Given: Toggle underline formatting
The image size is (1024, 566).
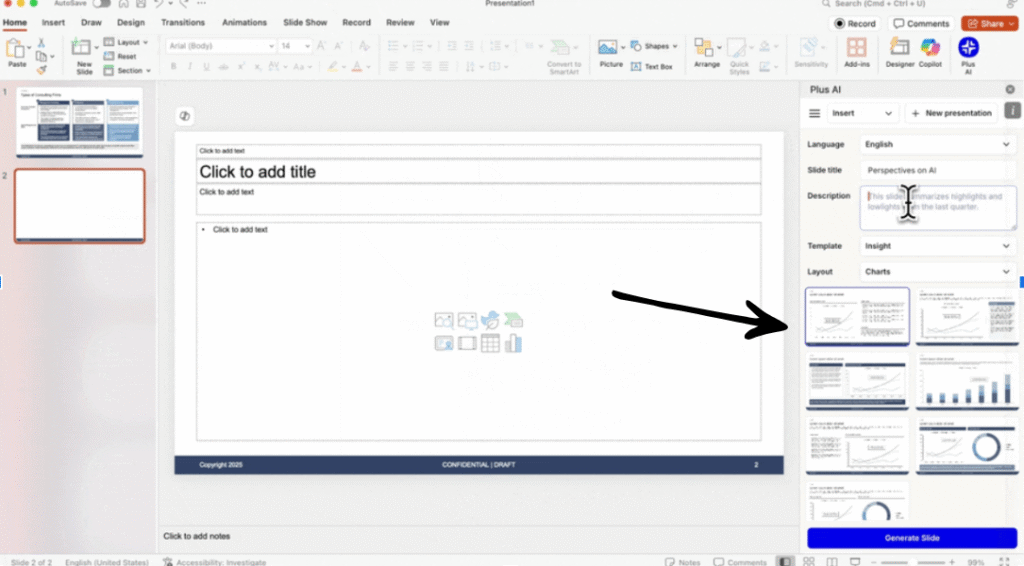Looking at the screenshot, I should coord(206,67).
